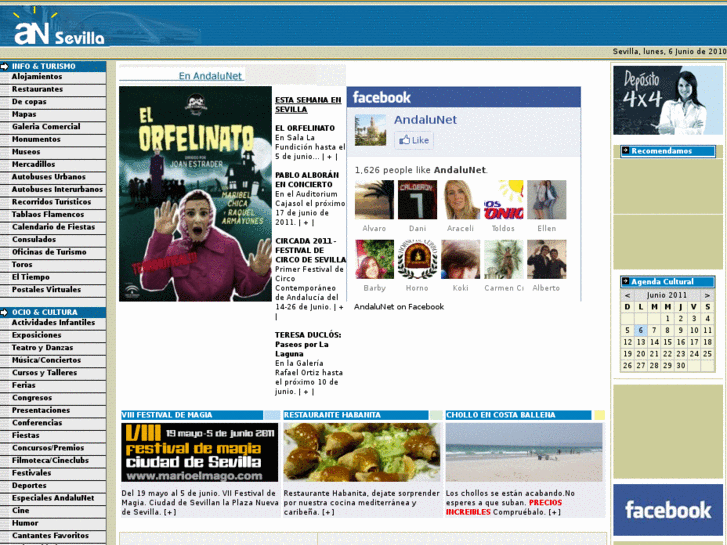Image resolution: width=727 pixels, height=545 pixels.
Task: Click the large facebook banner in the sidebar
Action: 668,510
